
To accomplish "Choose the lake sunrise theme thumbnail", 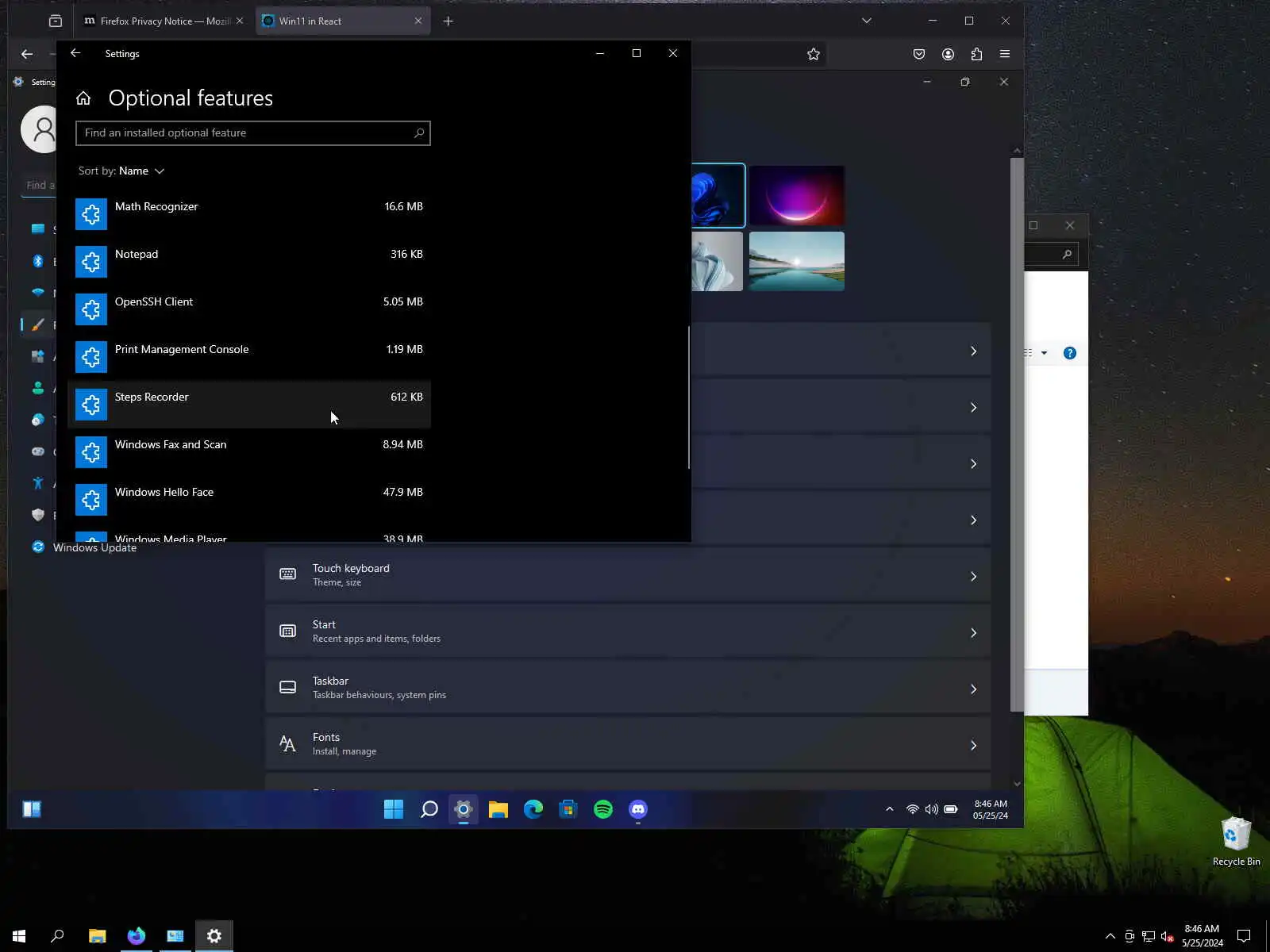I will pos(797,261).
